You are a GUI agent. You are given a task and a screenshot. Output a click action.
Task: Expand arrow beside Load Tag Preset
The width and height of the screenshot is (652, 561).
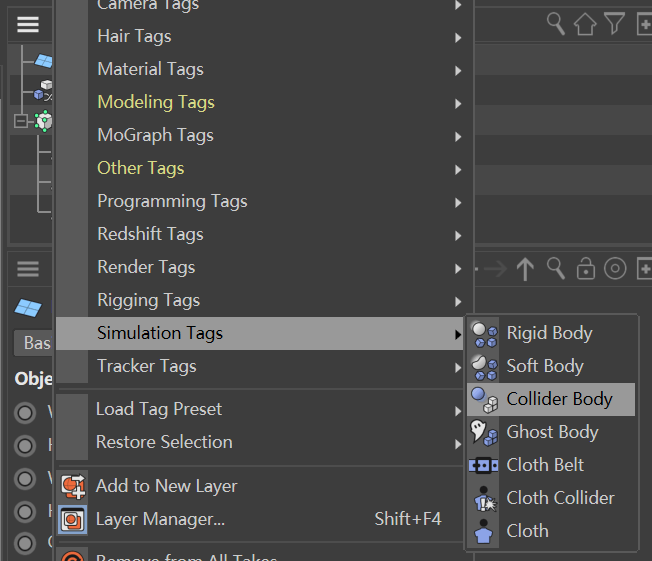click(458, 411)
